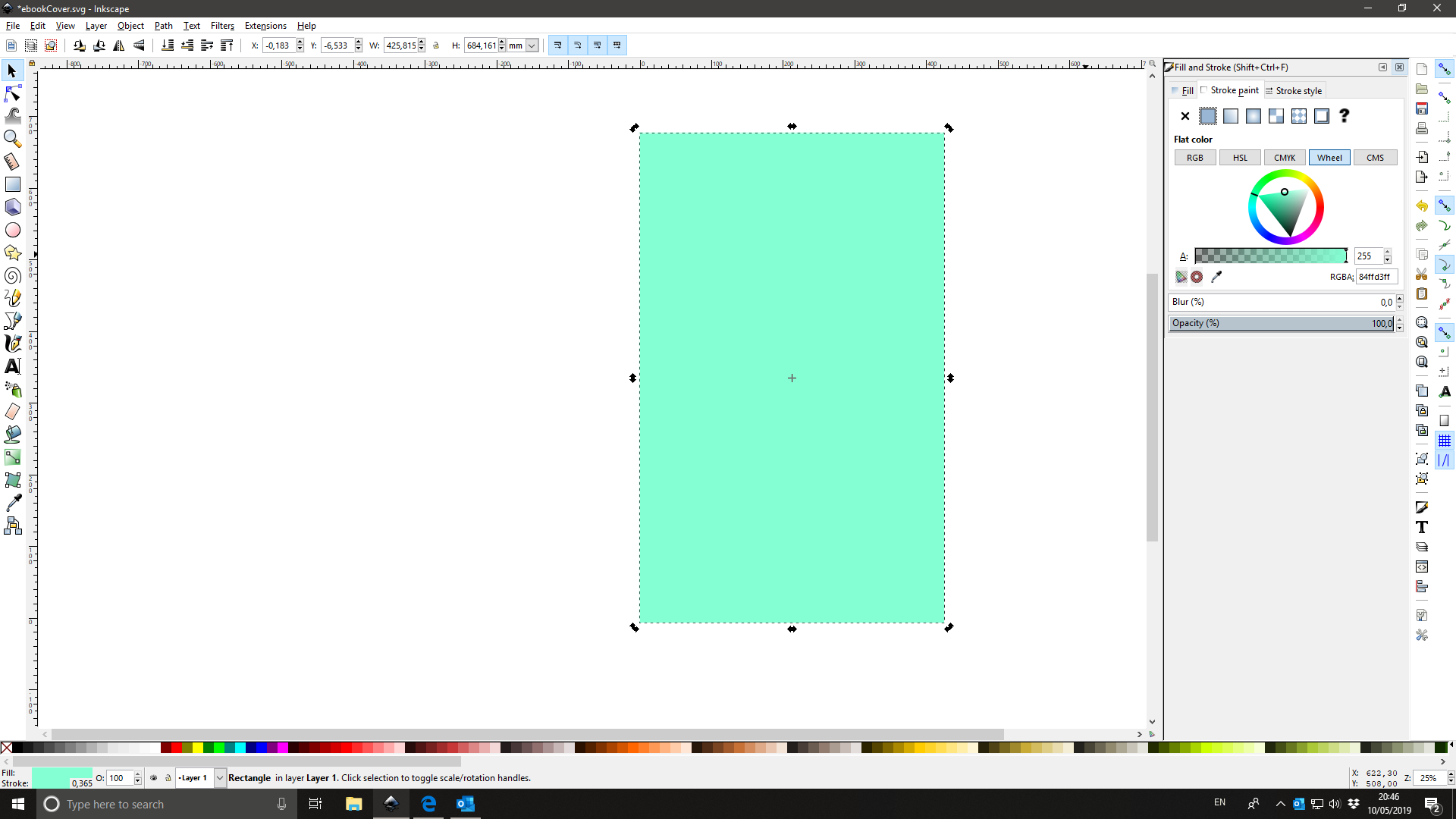Select the Star polygon tool
This screenshot has height=819, width=1456.
click(12, 253)
